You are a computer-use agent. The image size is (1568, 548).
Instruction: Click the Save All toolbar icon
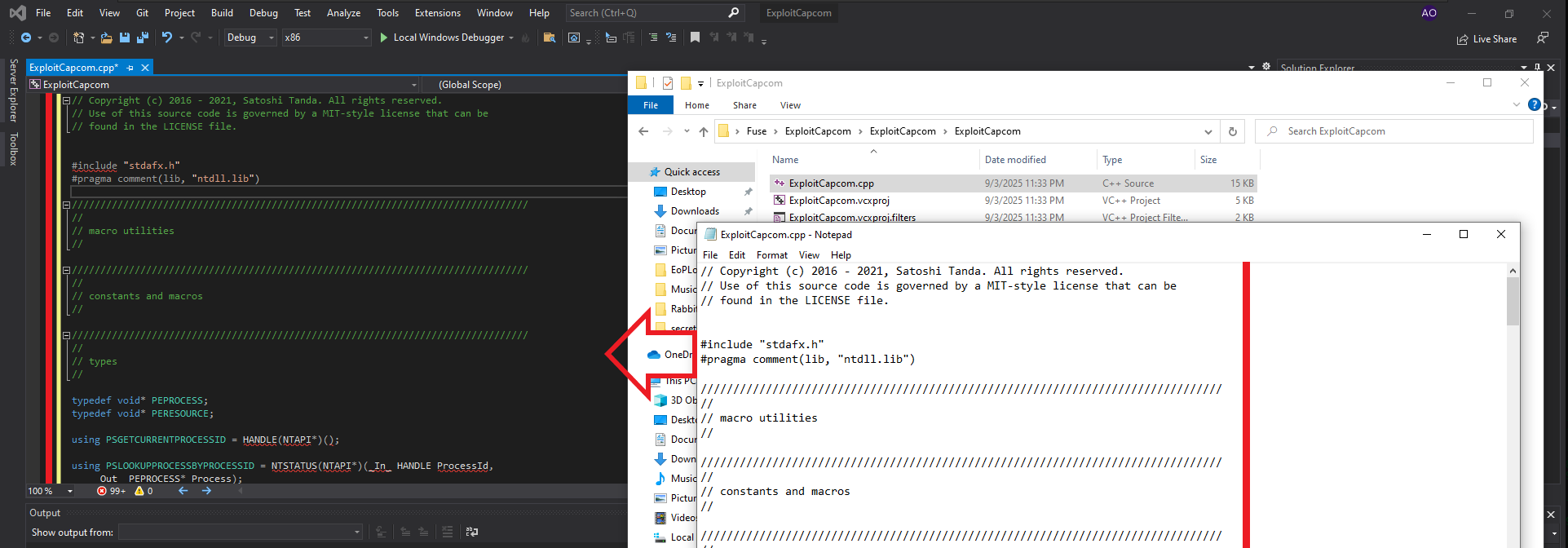(x=143, y=38)
